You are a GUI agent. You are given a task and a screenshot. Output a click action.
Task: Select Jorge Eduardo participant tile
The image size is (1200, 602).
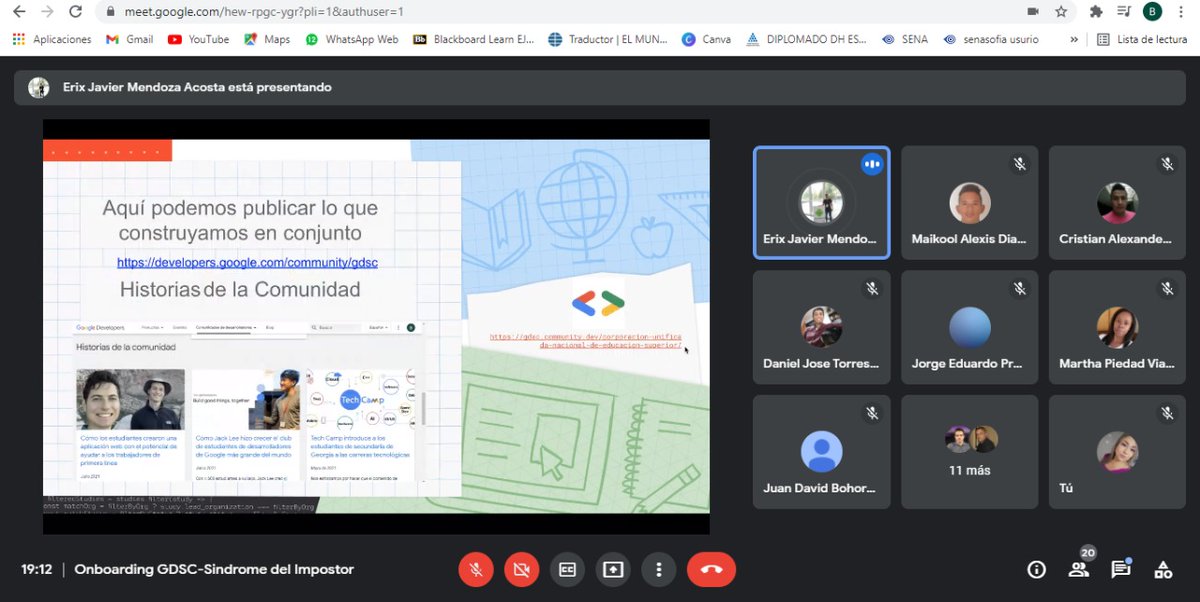969,327
